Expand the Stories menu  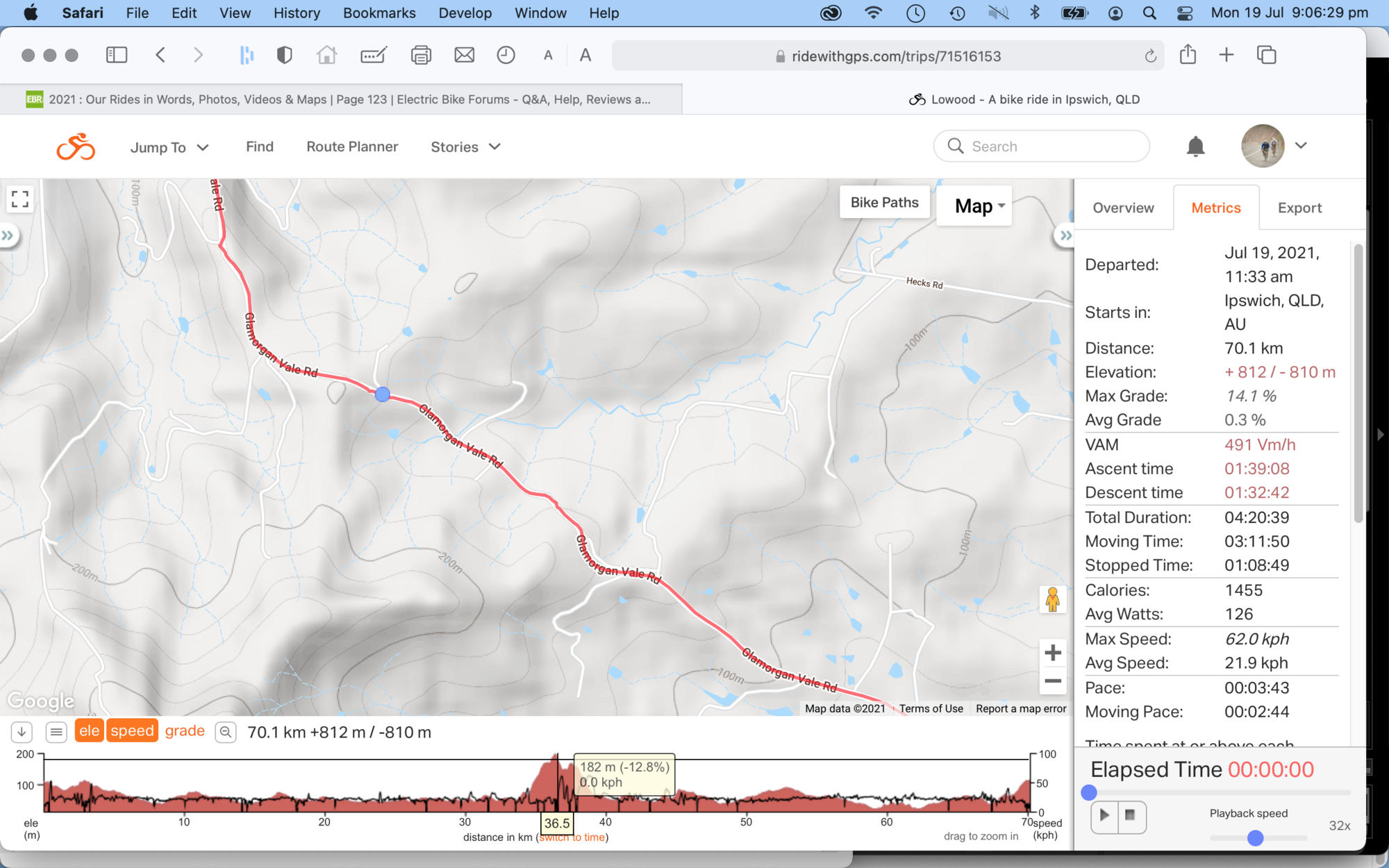tap(465, 147)
